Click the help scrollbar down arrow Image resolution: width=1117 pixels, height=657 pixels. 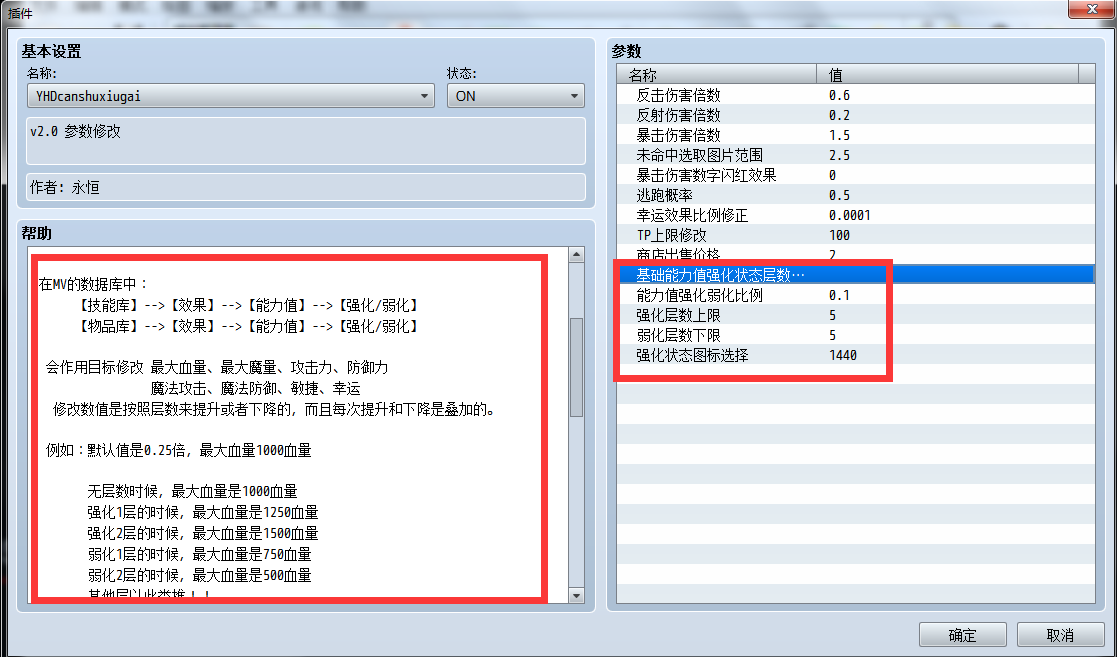click(576, 595)
